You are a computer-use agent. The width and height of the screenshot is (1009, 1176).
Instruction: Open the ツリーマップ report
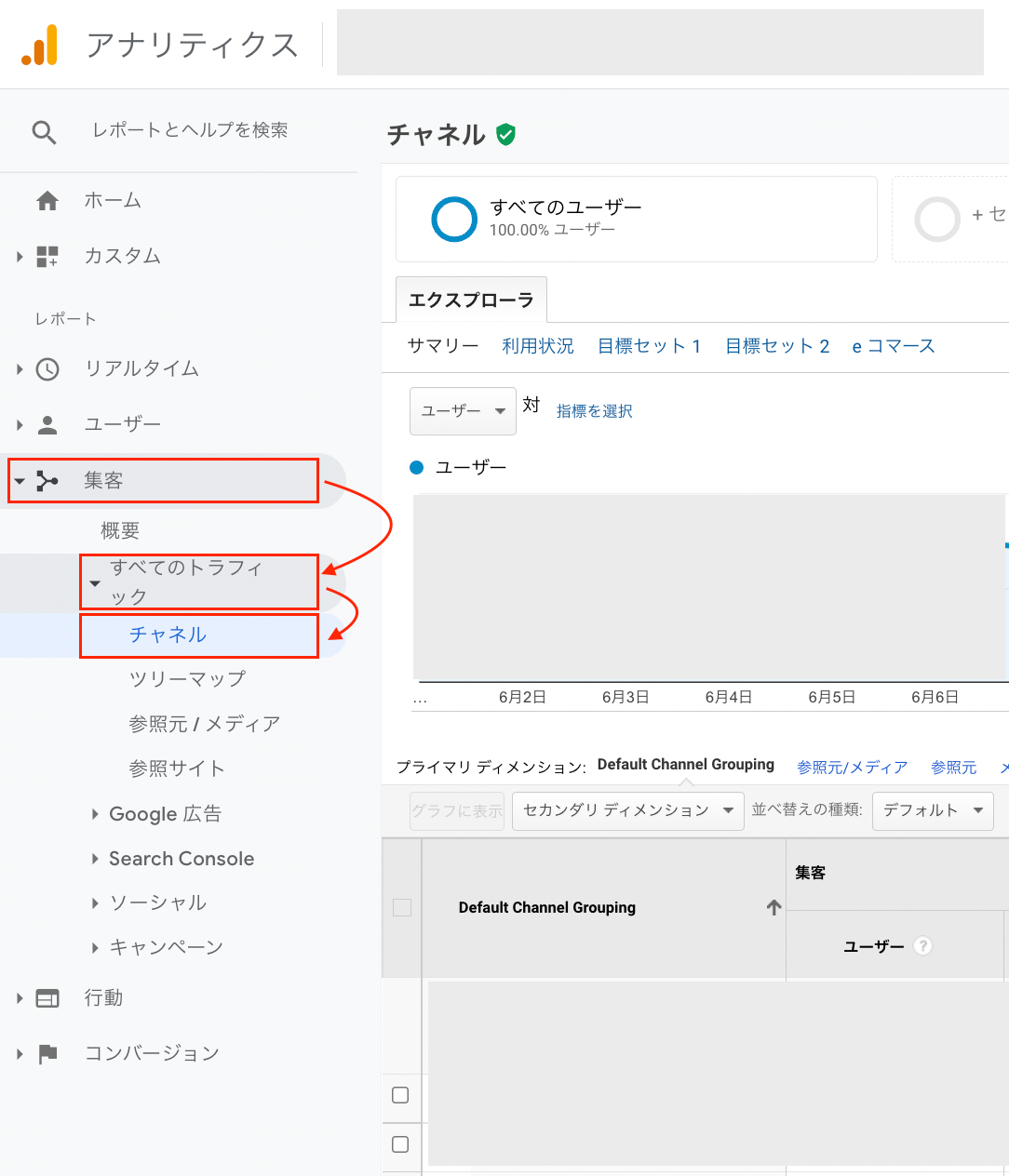pos(187,679)
